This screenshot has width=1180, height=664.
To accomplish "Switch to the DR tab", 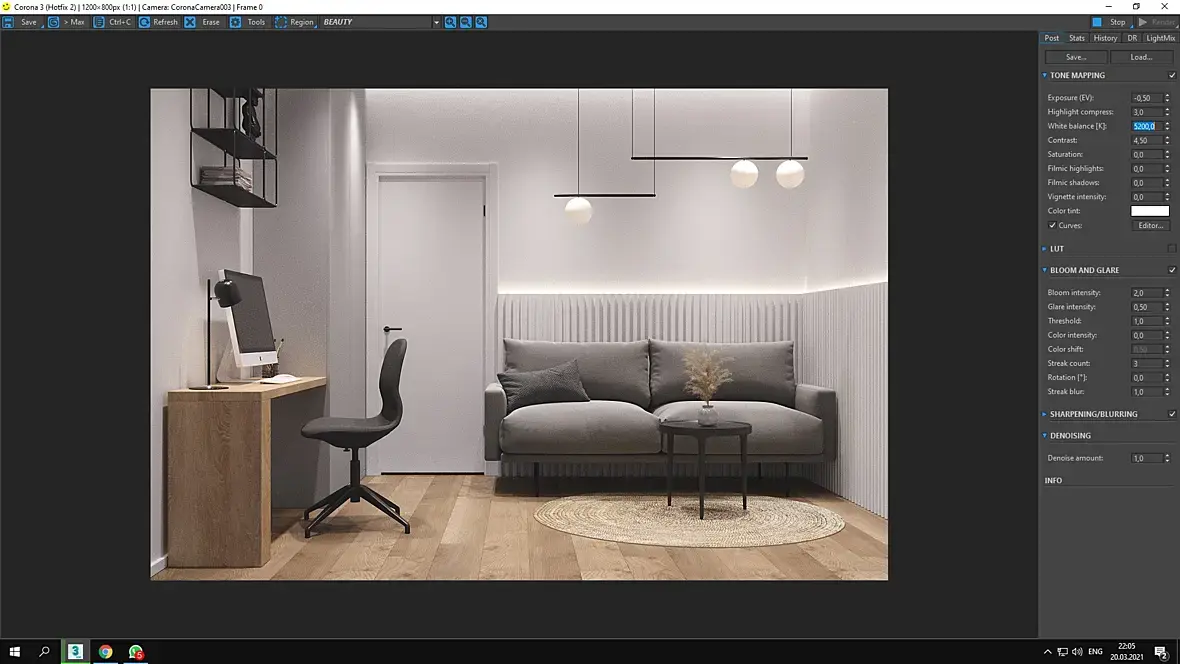I will pyautogui.click(x=1132, y=38).
